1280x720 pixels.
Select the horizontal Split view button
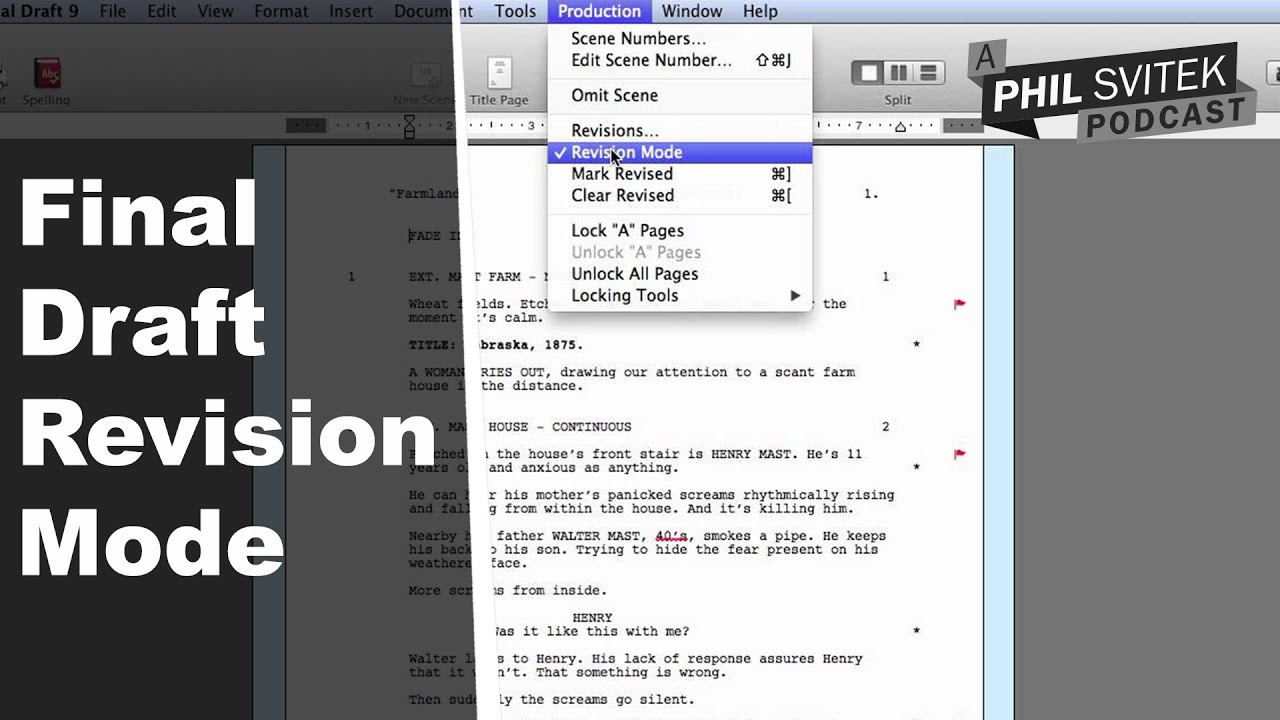pyautogui.click(x=928, y=73)
